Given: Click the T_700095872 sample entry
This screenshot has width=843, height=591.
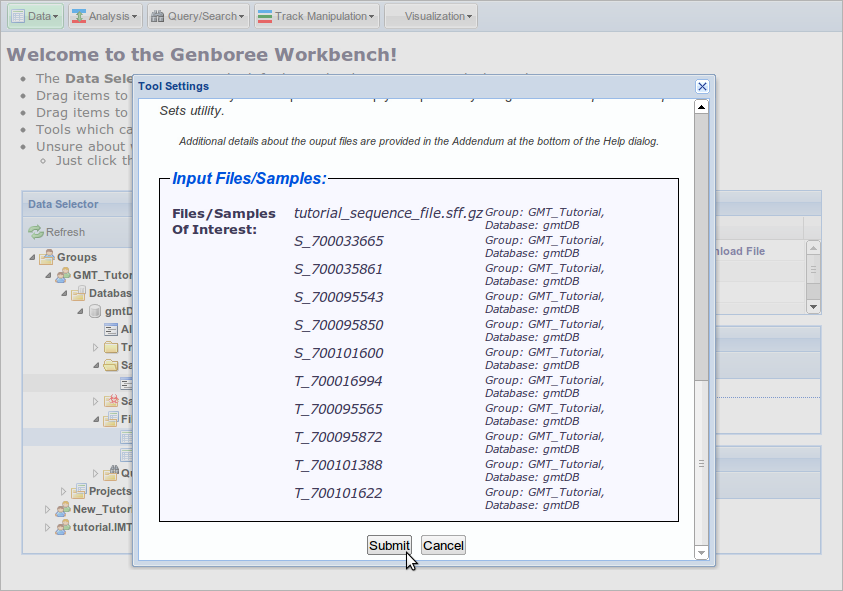Looking at the screenshot, I should [338, 437].
